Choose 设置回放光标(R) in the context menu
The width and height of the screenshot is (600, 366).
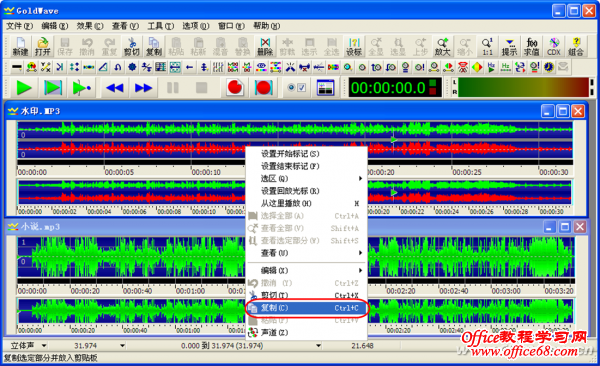click(x=306, y=191)
